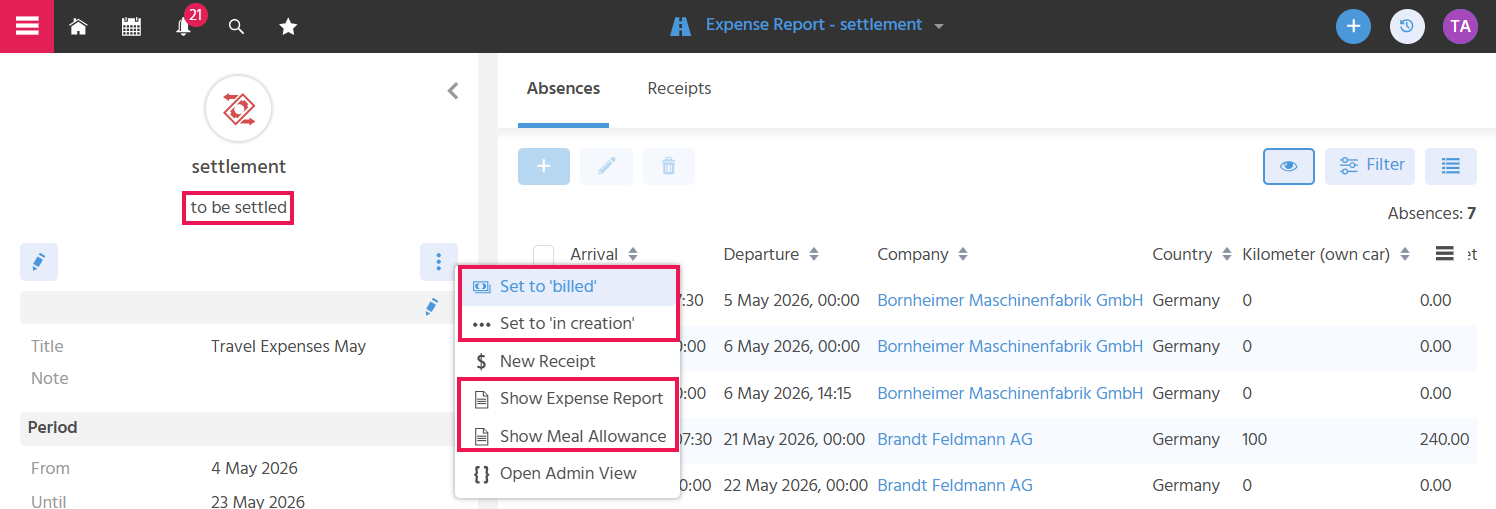Image resolution: width=1496 pixels, height=509 pixels.
Task: Toggle the eye view button
Action: coord(1289,166)
